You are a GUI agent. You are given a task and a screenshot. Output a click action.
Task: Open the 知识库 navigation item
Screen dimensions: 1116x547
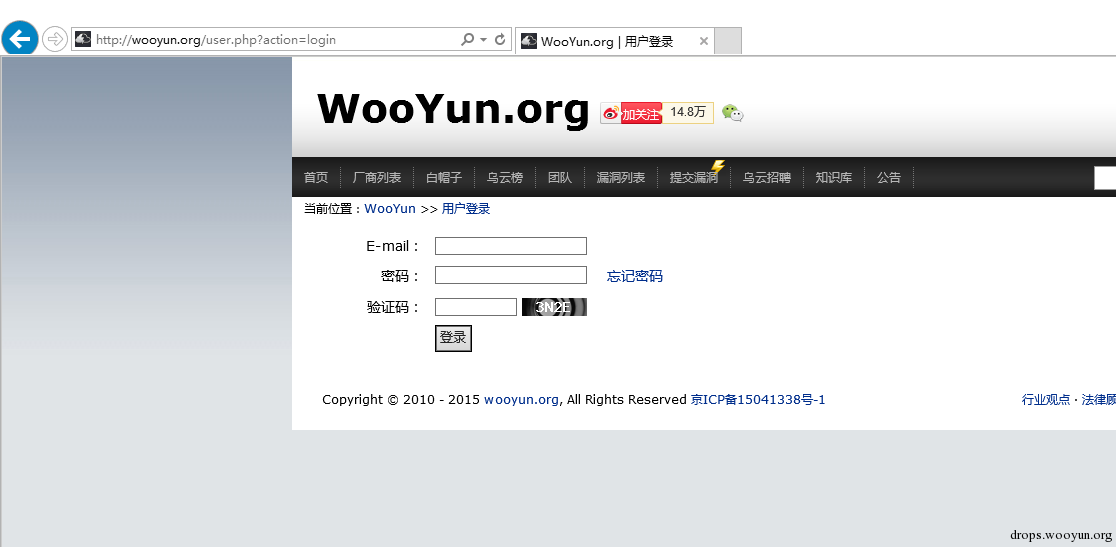tap(833, 177)
